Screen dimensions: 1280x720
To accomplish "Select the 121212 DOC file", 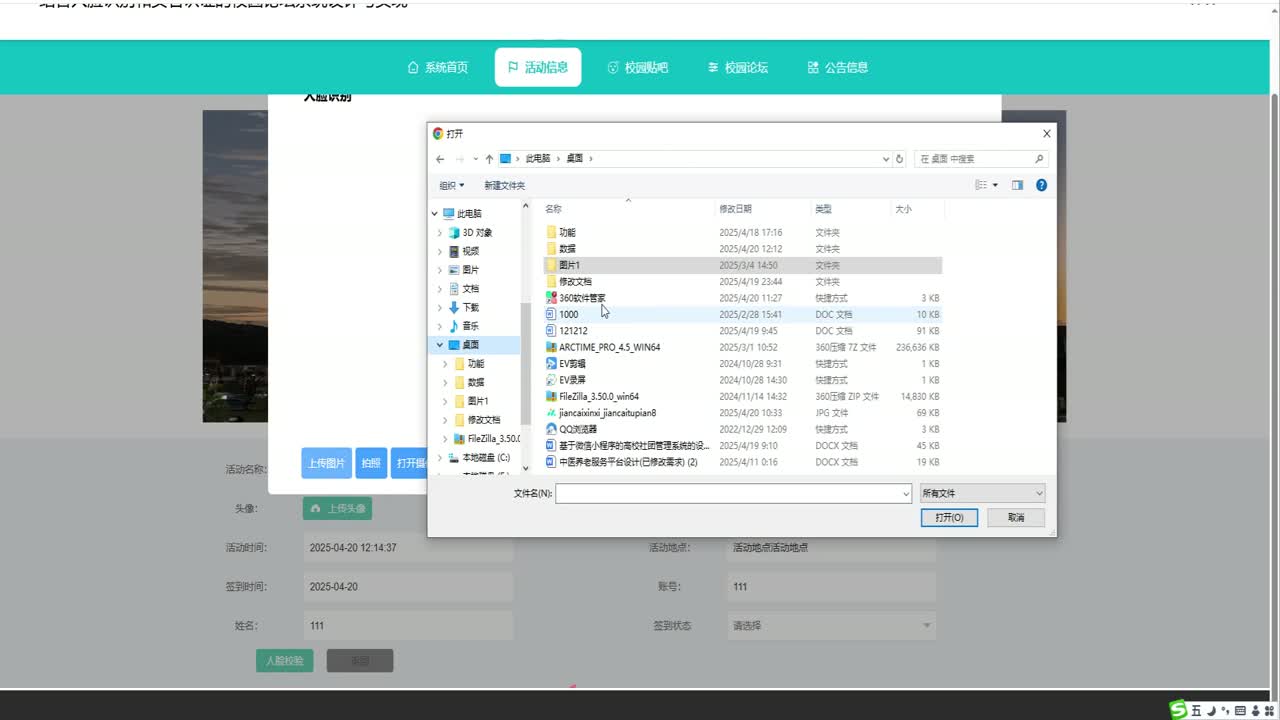I will pos(573,331).
